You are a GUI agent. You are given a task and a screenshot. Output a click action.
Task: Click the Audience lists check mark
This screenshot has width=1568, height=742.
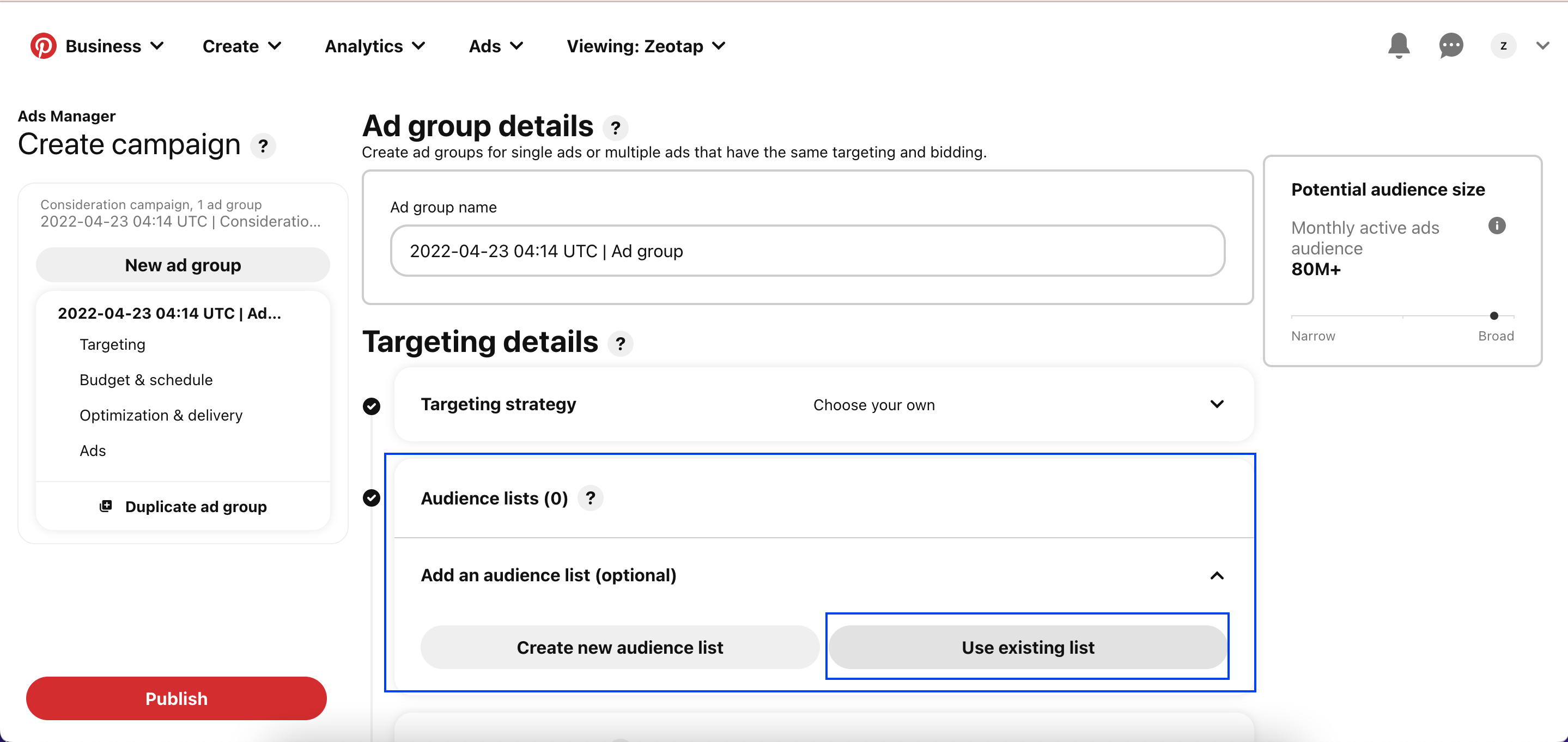[372, 498]
